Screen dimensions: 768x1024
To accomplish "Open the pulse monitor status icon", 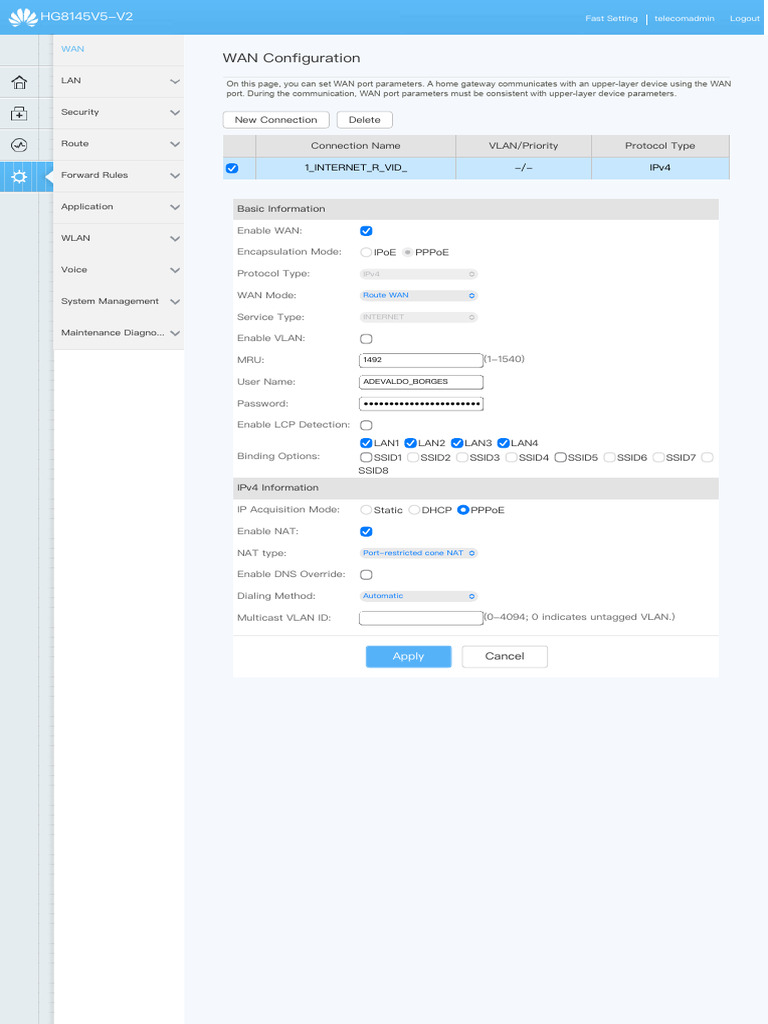I will 19,145.
